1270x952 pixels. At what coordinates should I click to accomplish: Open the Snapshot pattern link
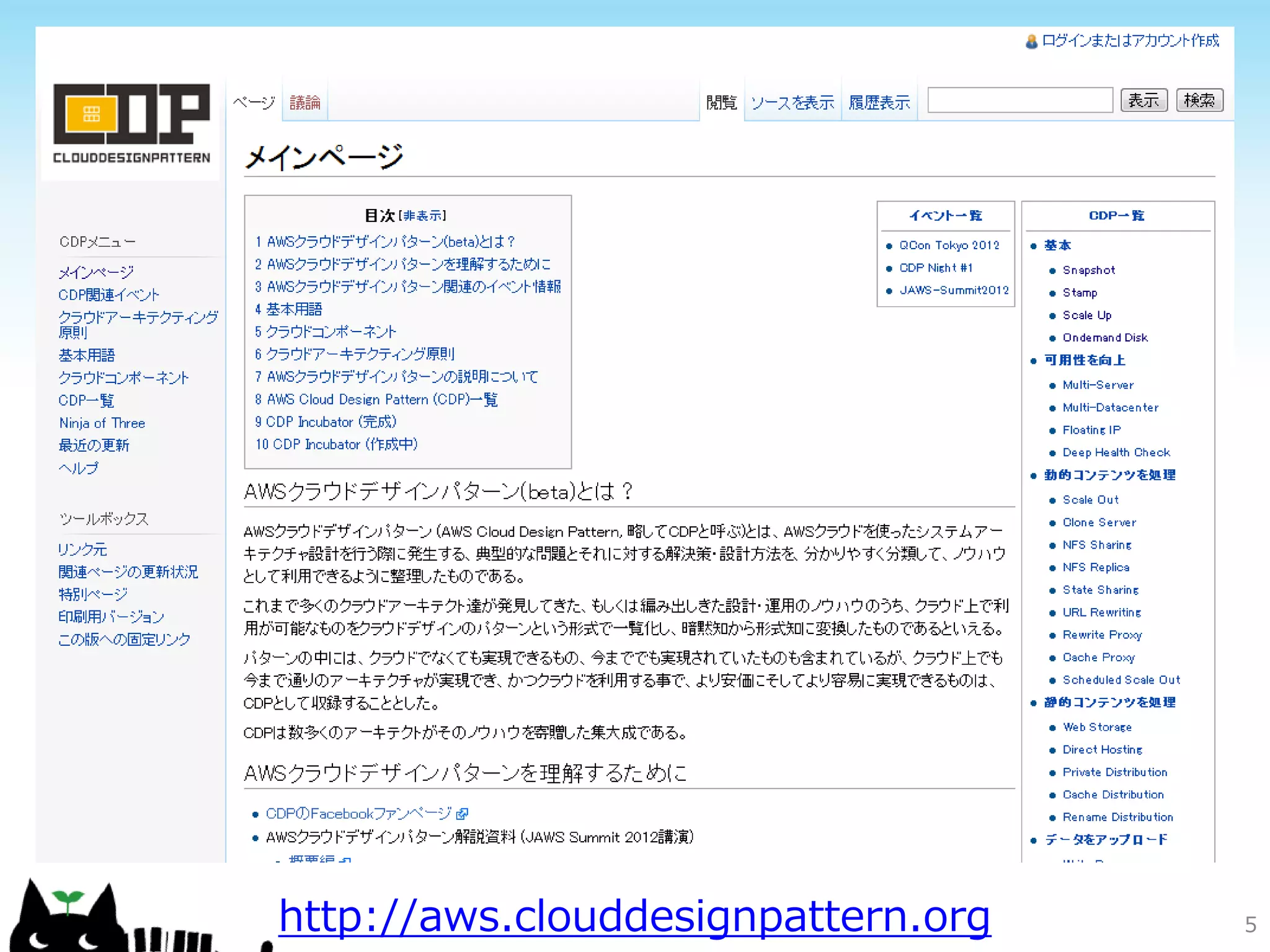(1088, 270)
